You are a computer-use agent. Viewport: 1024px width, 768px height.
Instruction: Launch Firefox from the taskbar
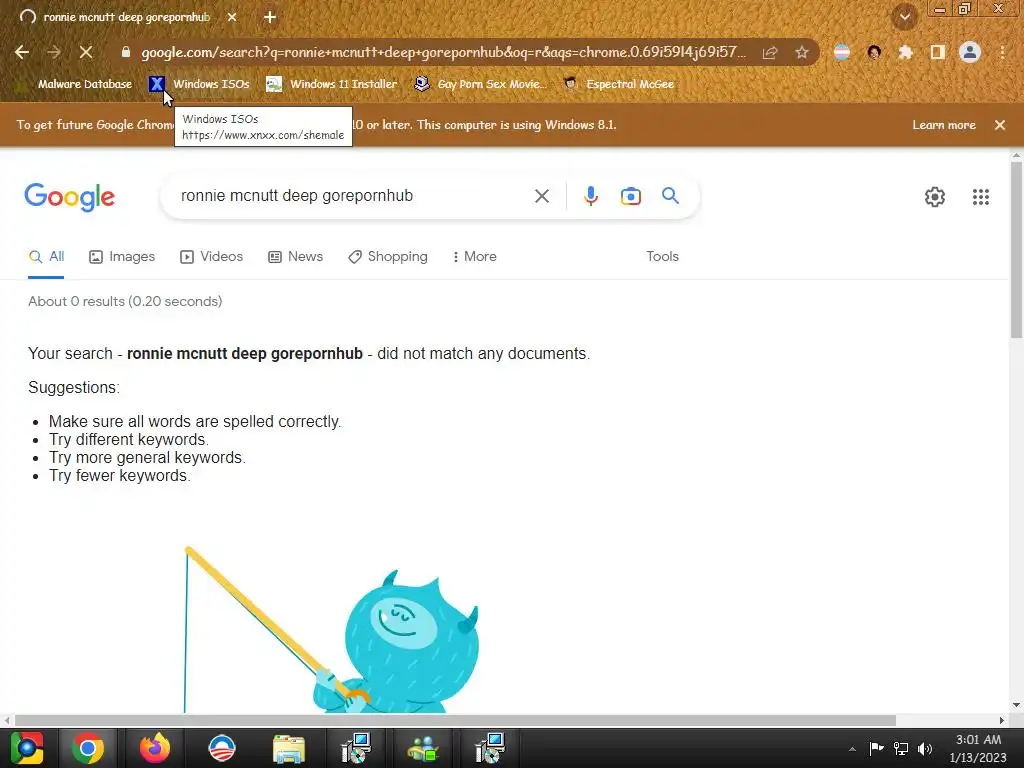coord(155,748)
